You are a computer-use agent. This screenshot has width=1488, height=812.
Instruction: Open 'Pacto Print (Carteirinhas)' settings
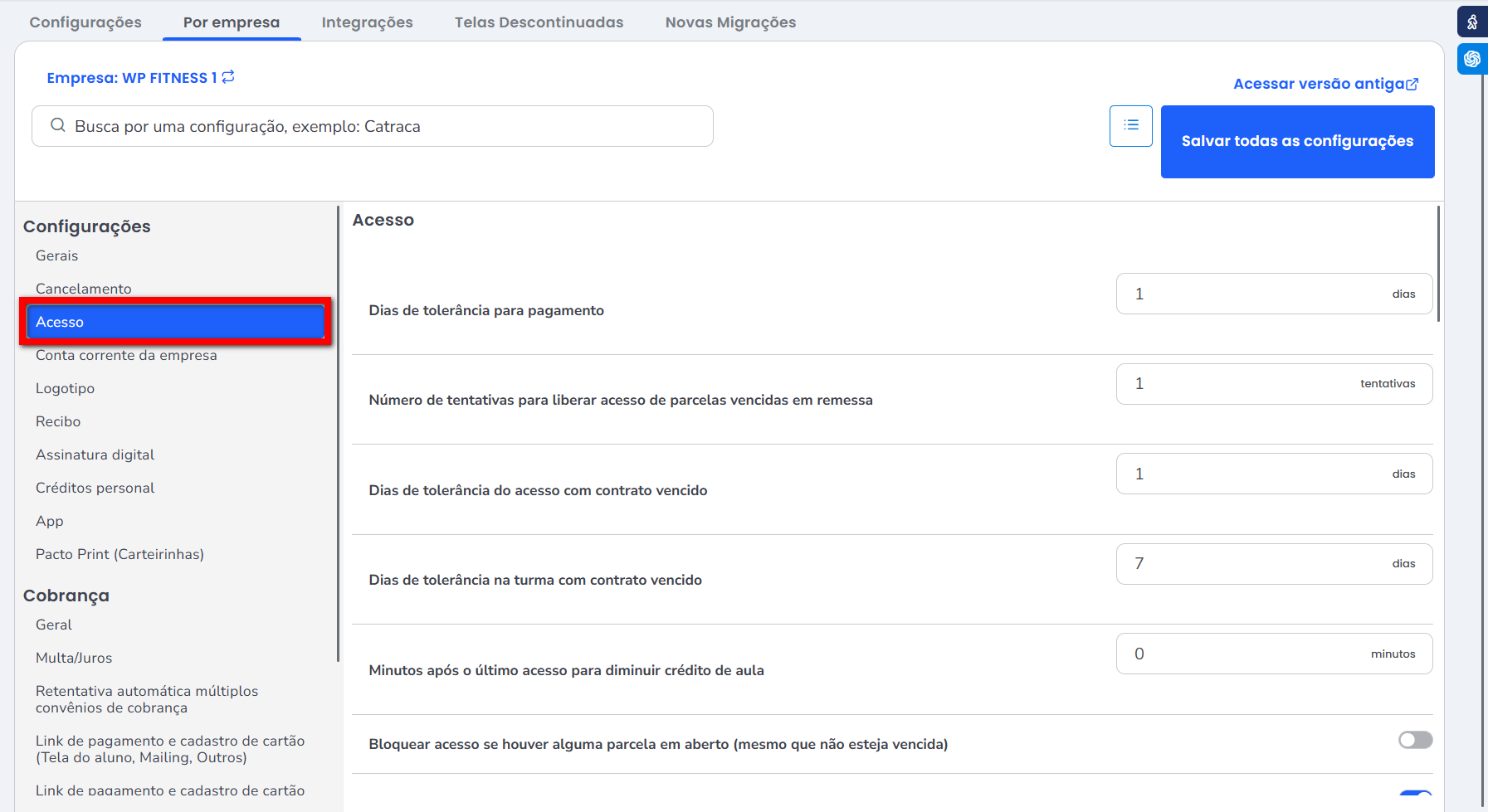(120, 554)
